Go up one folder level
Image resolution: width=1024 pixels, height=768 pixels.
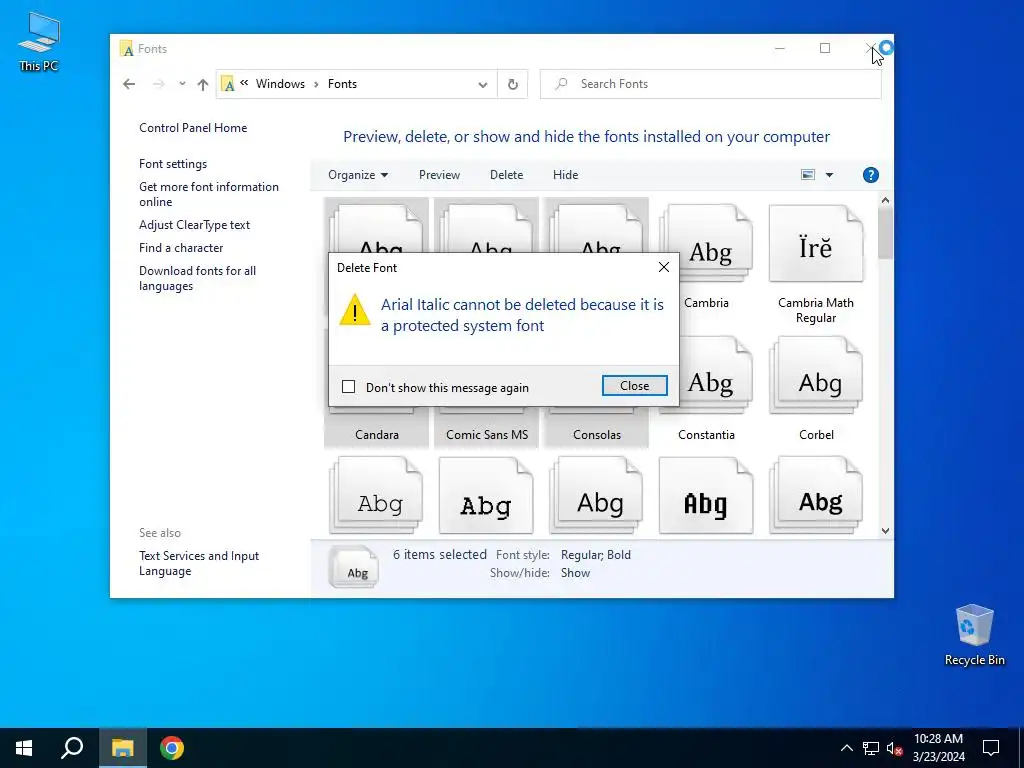point(203,84)
